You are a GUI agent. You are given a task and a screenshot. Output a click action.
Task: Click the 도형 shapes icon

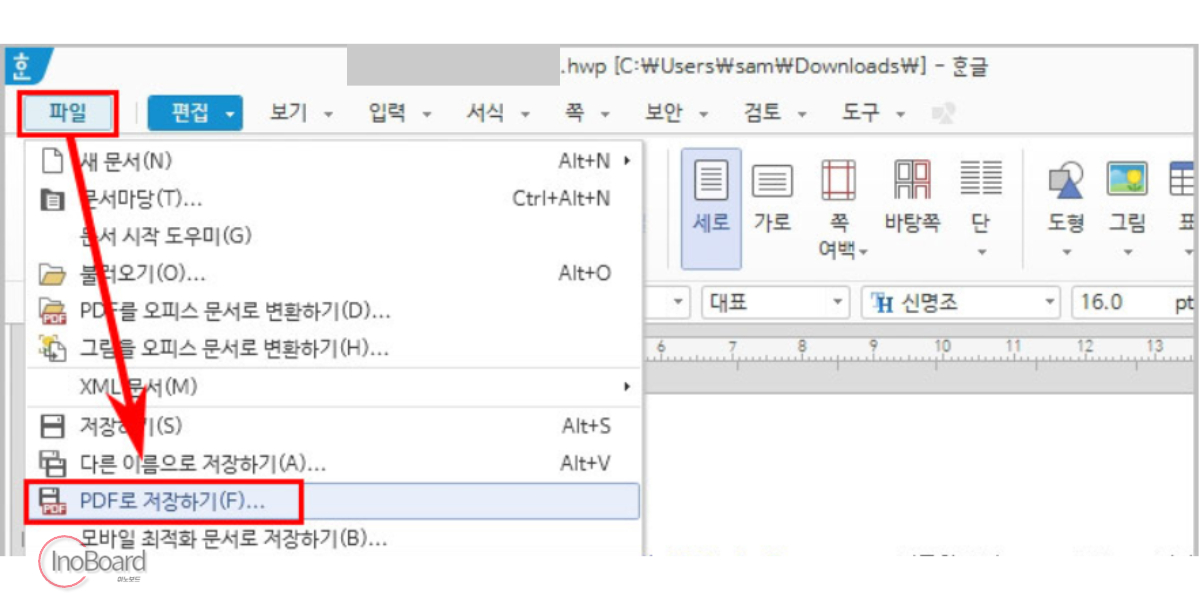pos(1067,182)
